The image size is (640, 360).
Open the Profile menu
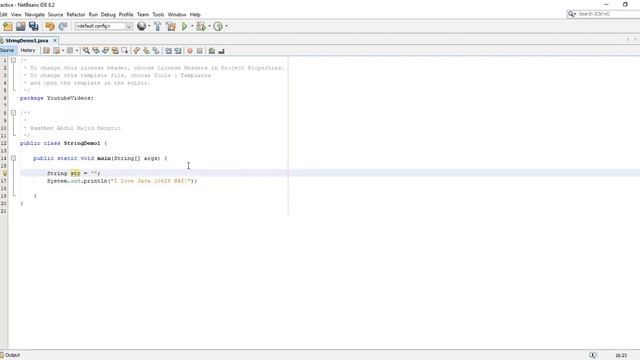[126, 14]
